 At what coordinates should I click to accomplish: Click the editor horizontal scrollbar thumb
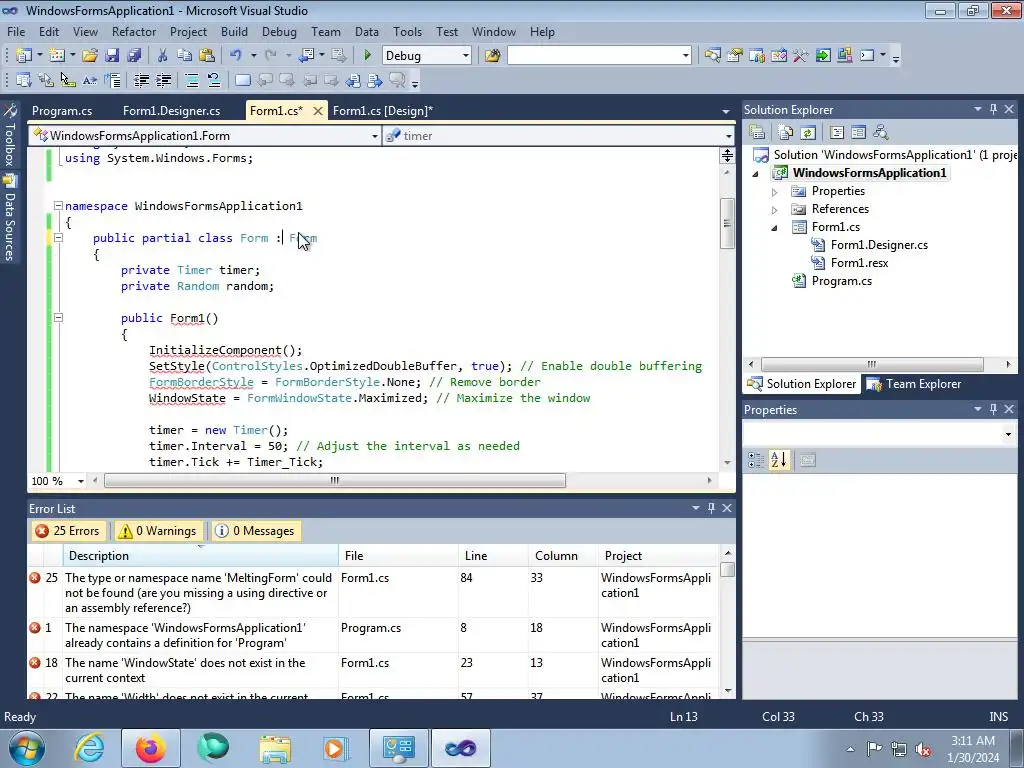[x=335, y=481]
